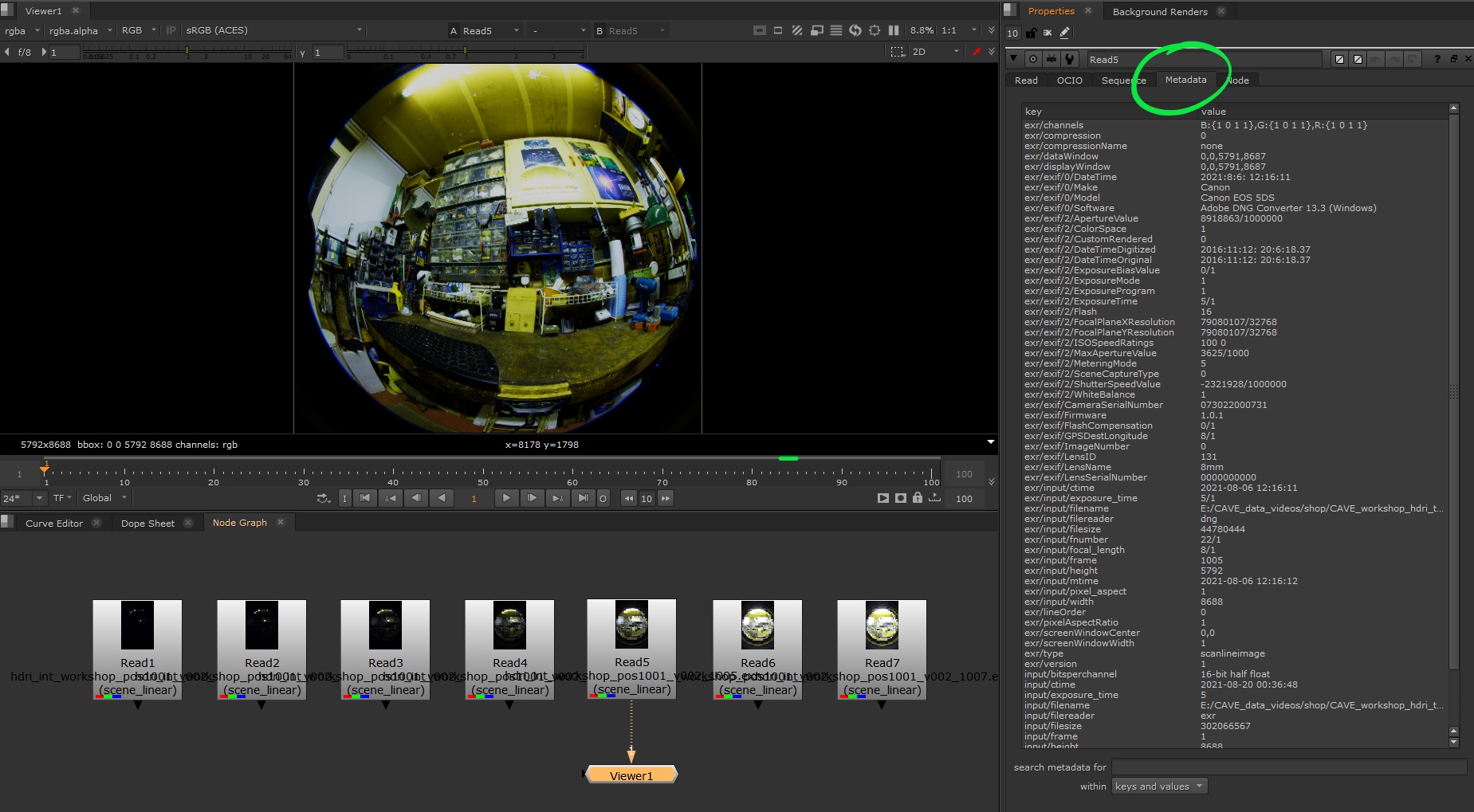Pause the viewer updates

click(x=893, y=30)
